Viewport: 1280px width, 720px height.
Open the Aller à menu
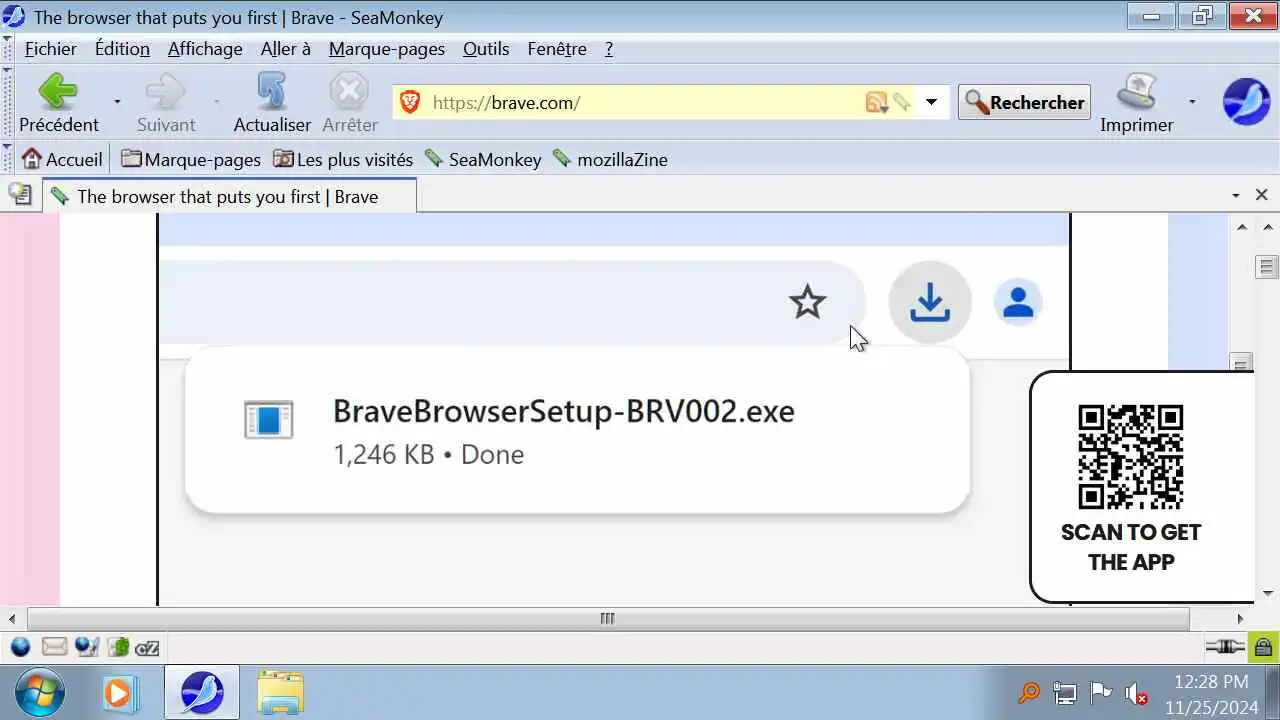[286, 49]
